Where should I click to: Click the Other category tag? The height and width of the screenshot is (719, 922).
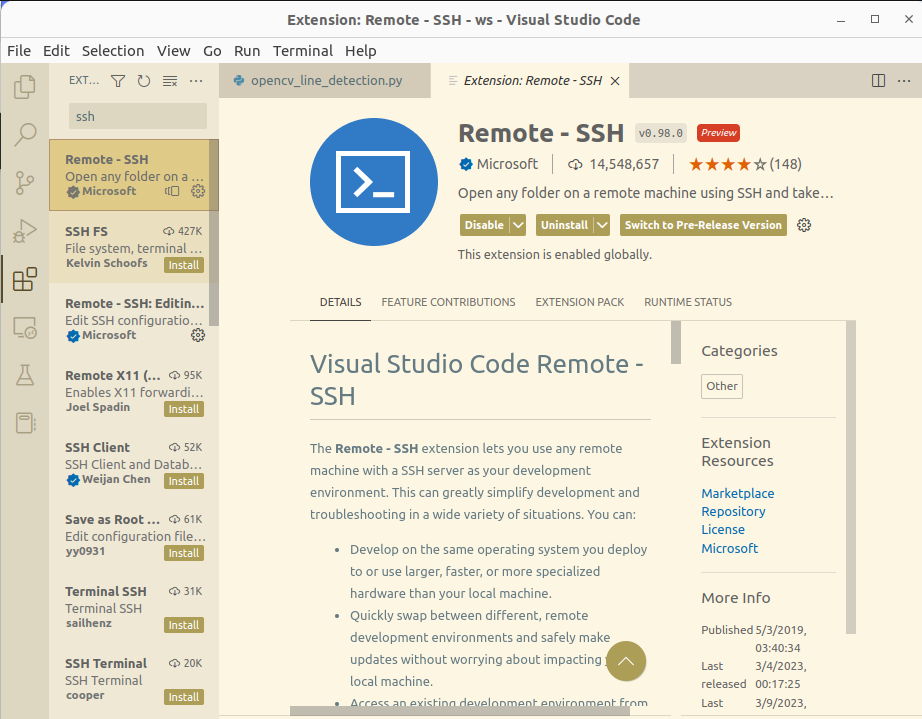pos(721,386)
